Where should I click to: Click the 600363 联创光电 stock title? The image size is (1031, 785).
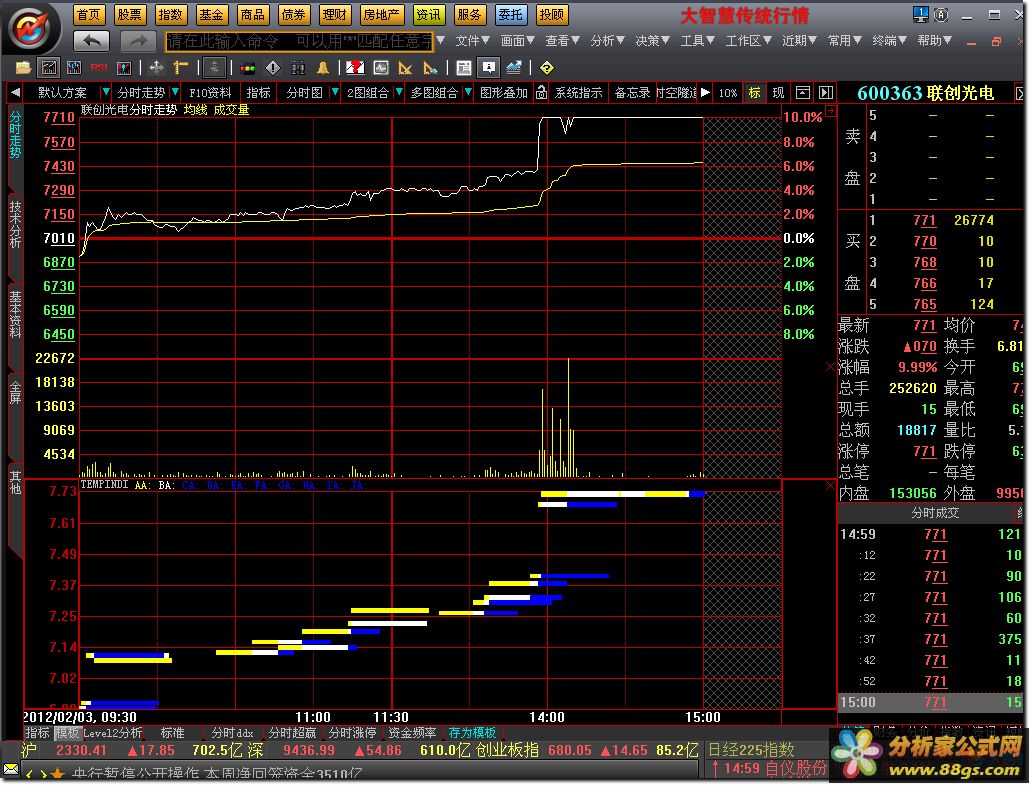925,93
